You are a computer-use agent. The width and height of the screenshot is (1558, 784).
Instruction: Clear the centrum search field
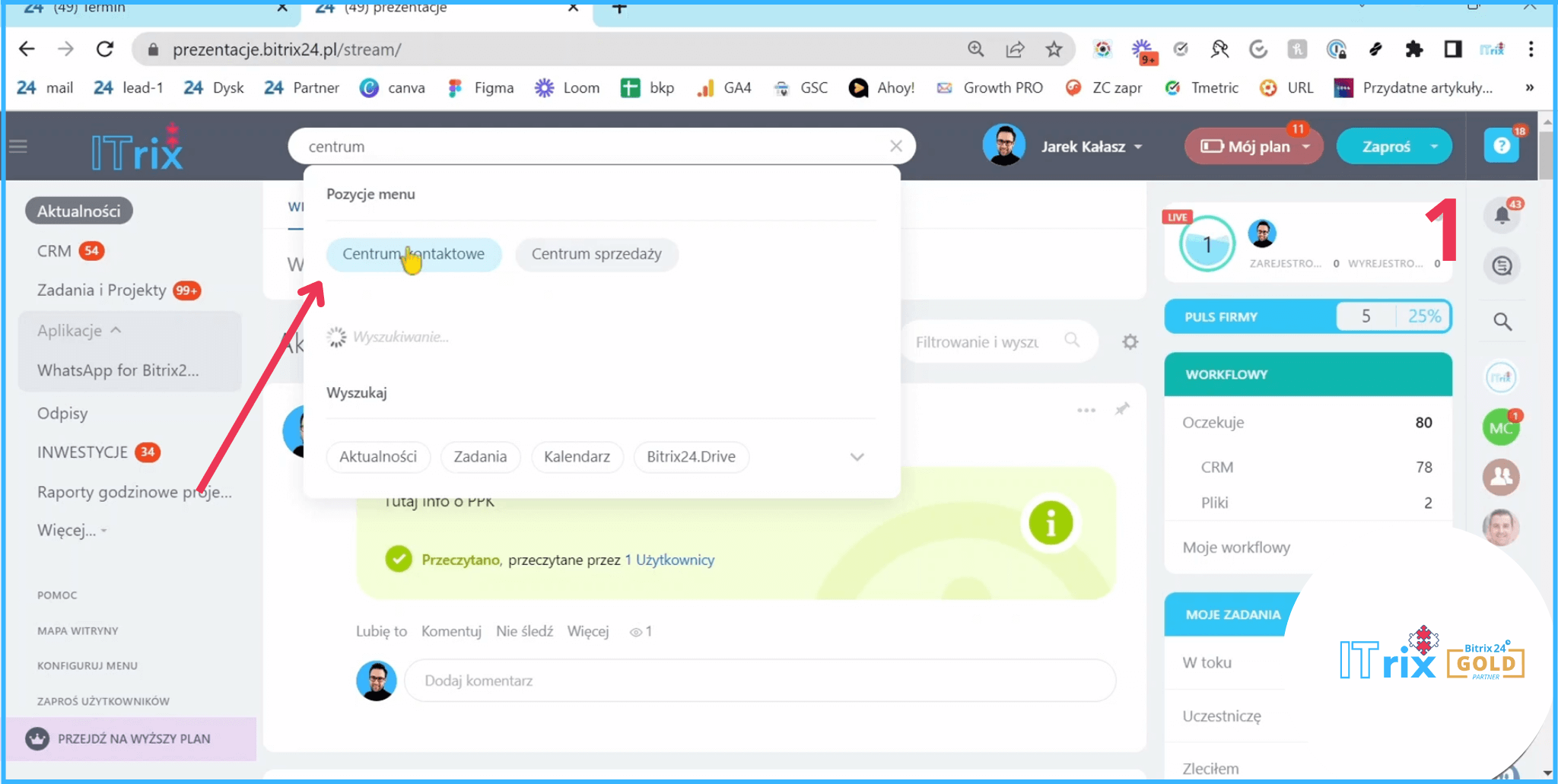pyautogui.click(x=896, y=146)
